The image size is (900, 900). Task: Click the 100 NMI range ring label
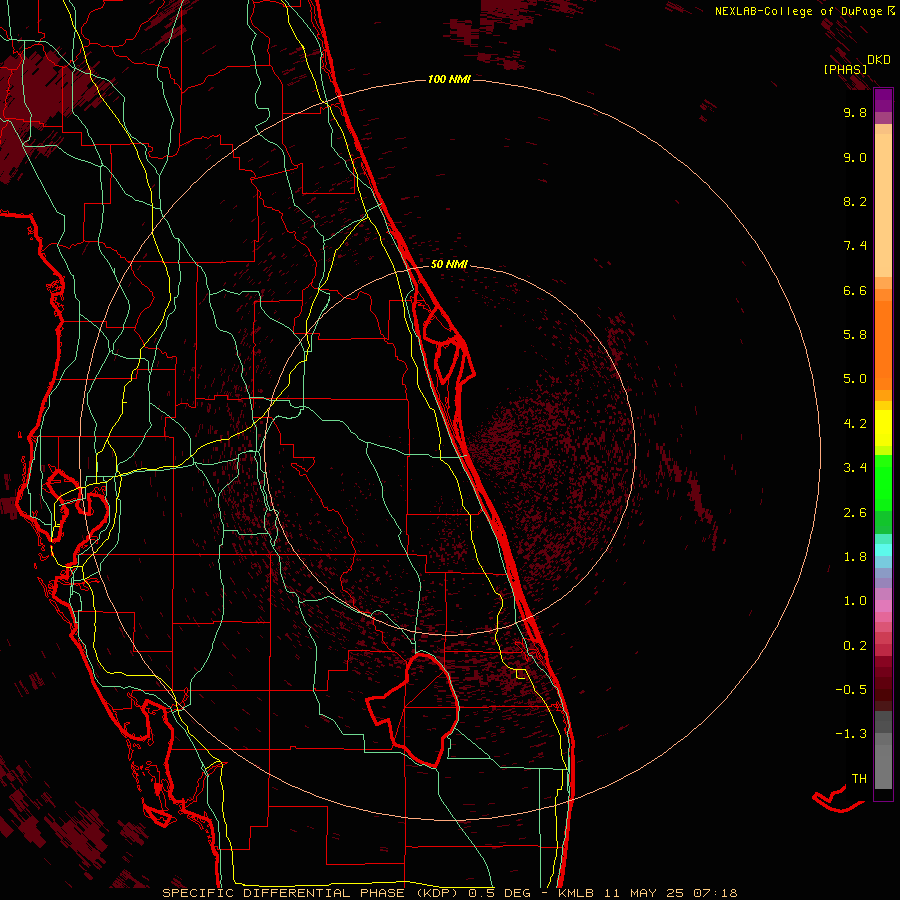tap(449, 79)
